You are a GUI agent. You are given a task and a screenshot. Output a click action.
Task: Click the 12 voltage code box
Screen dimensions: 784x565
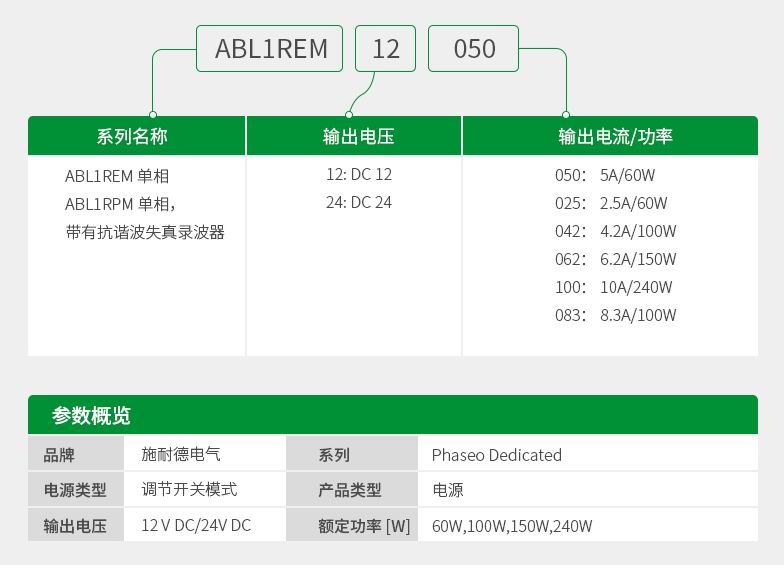point(386,48)
